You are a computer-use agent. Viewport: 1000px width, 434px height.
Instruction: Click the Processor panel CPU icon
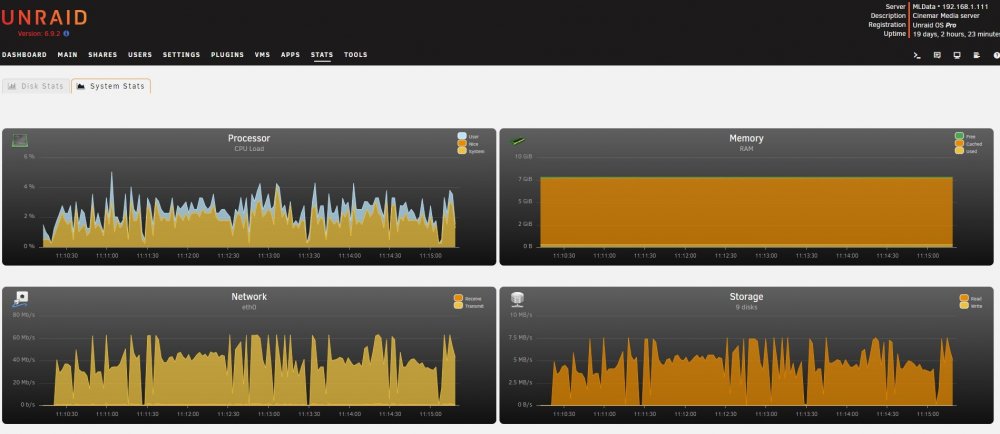[20, 140]
